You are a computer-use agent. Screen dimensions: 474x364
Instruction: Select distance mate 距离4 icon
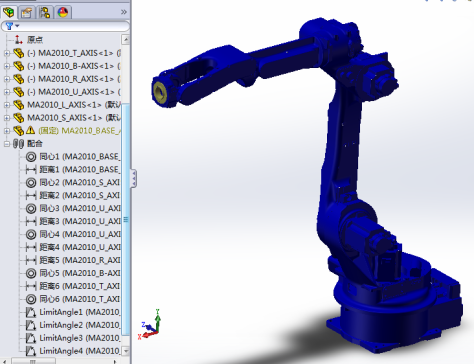[31, 247]
